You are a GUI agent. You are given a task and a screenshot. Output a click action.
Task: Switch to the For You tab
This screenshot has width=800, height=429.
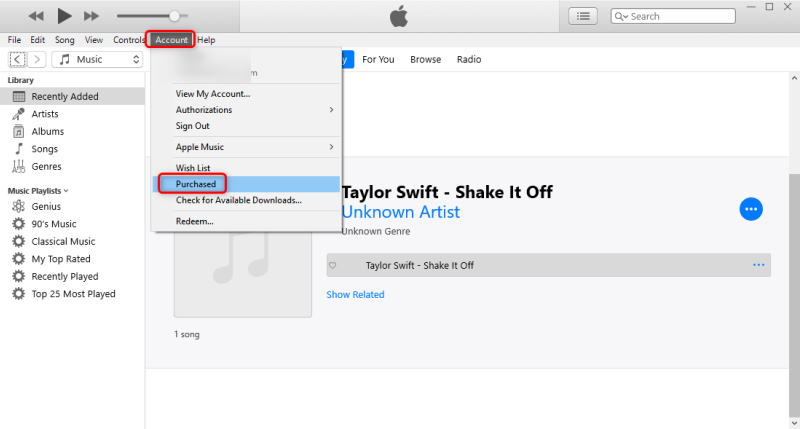378,60
